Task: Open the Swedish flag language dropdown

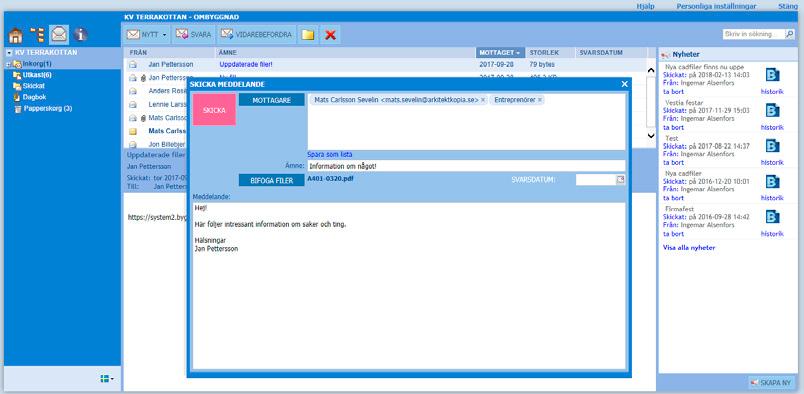Action: pos(107,379)
